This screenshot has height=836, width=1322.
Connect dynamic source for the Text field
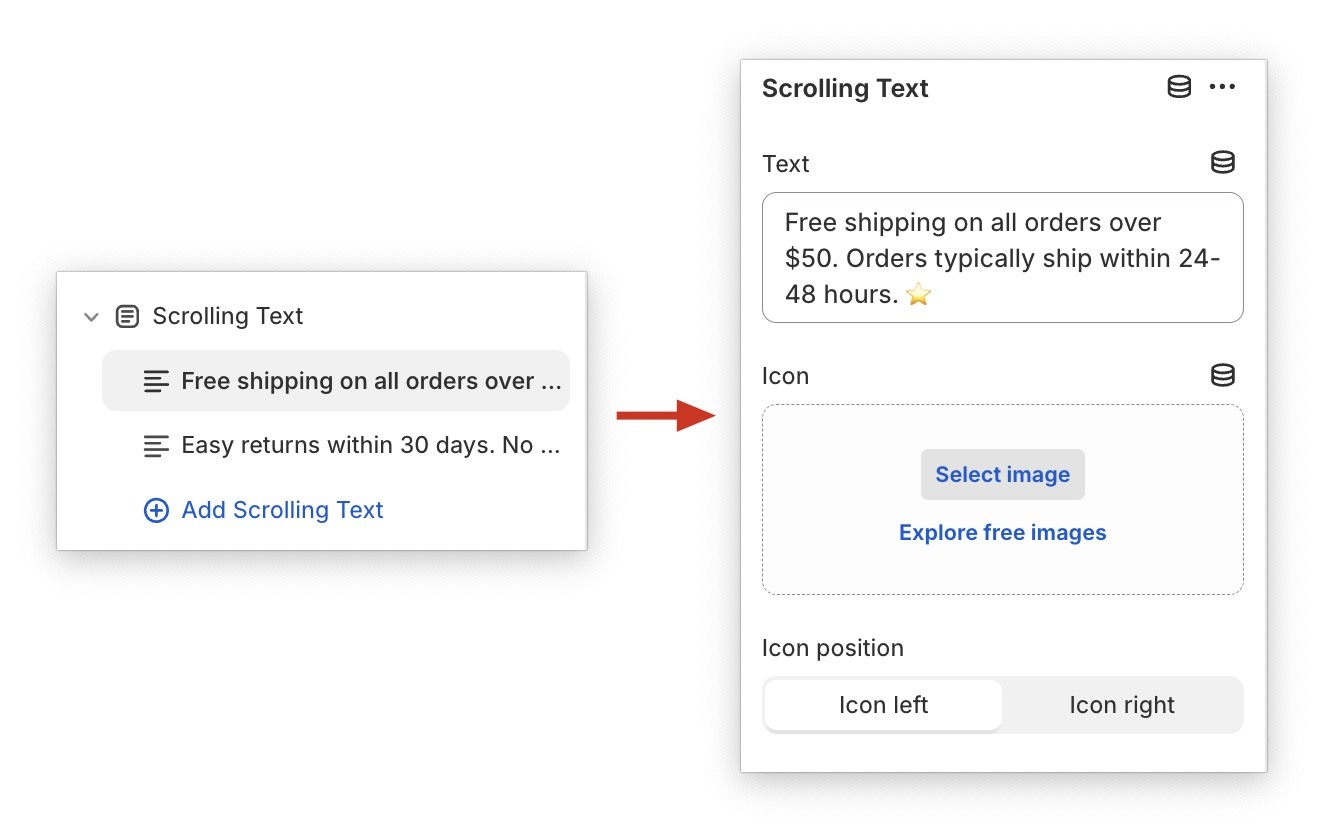[x=1222, y=162]
